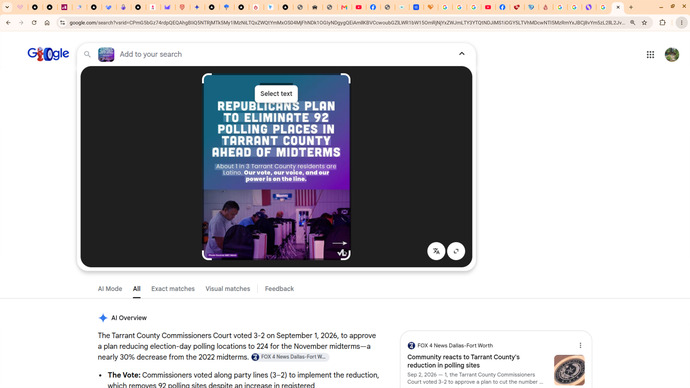
Task: Click the Translate image button
Action: click(x=436, y=251)
